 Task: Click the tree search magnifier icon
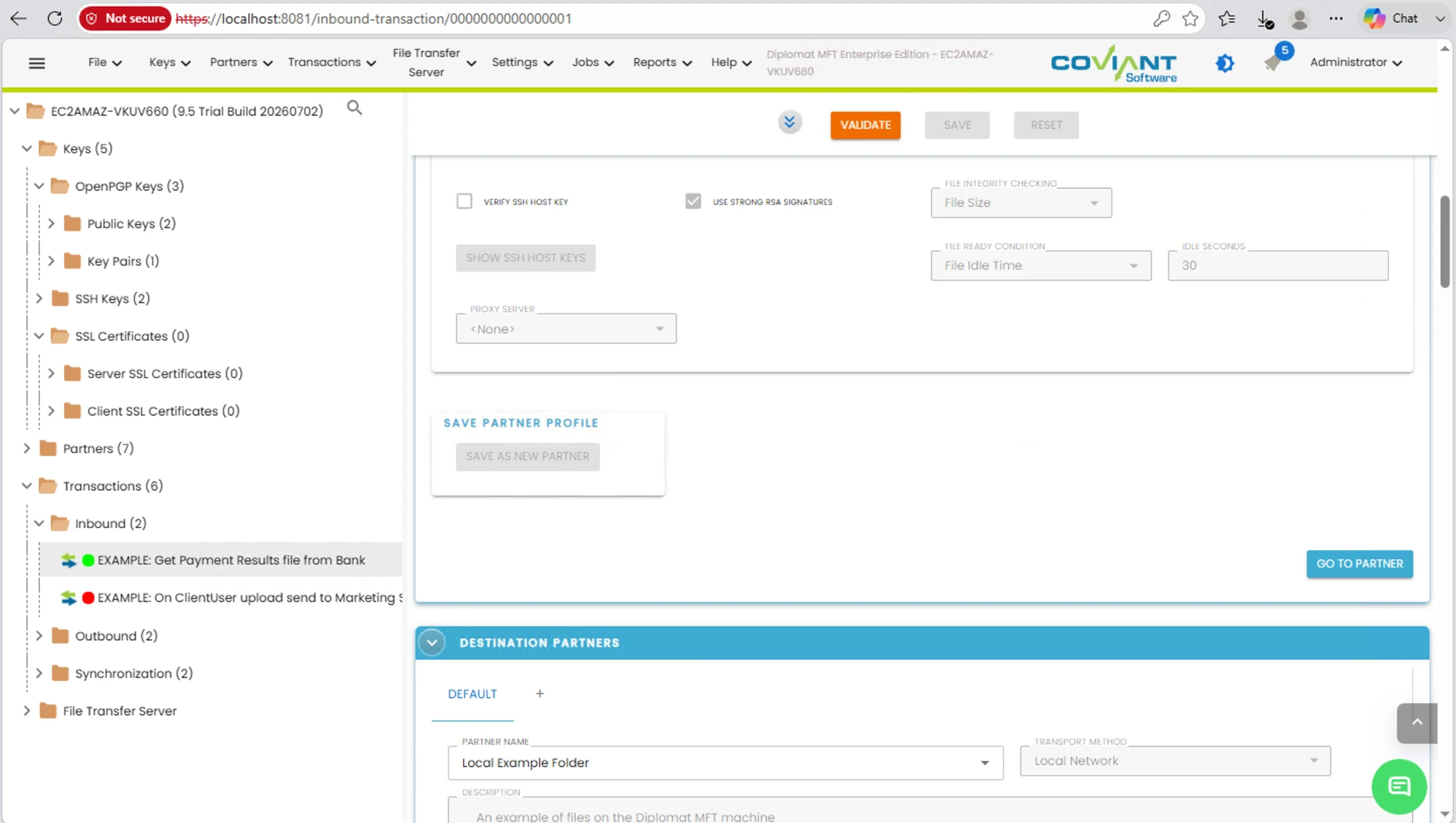(x=355, y=108)
